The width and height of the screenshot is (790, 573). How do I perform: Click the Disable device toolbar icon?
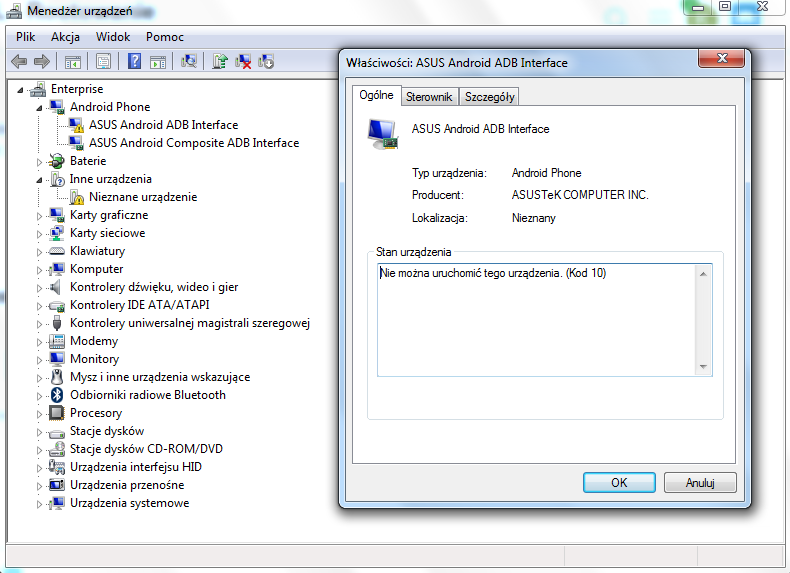tap(266, 62)
